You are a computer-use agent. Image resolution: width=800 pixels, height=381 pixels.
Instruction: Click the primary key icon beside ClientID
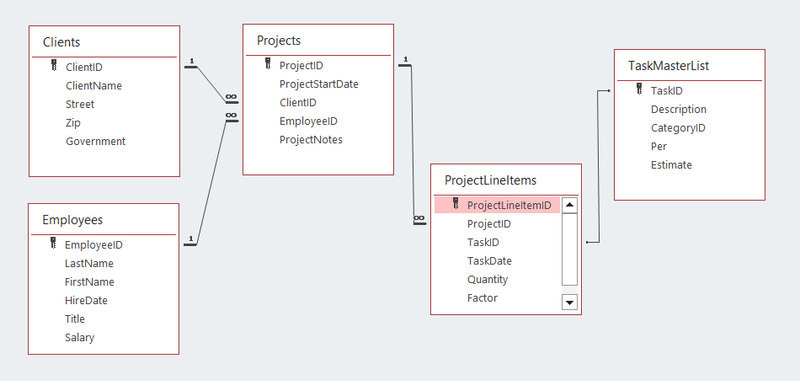point(54,65)
